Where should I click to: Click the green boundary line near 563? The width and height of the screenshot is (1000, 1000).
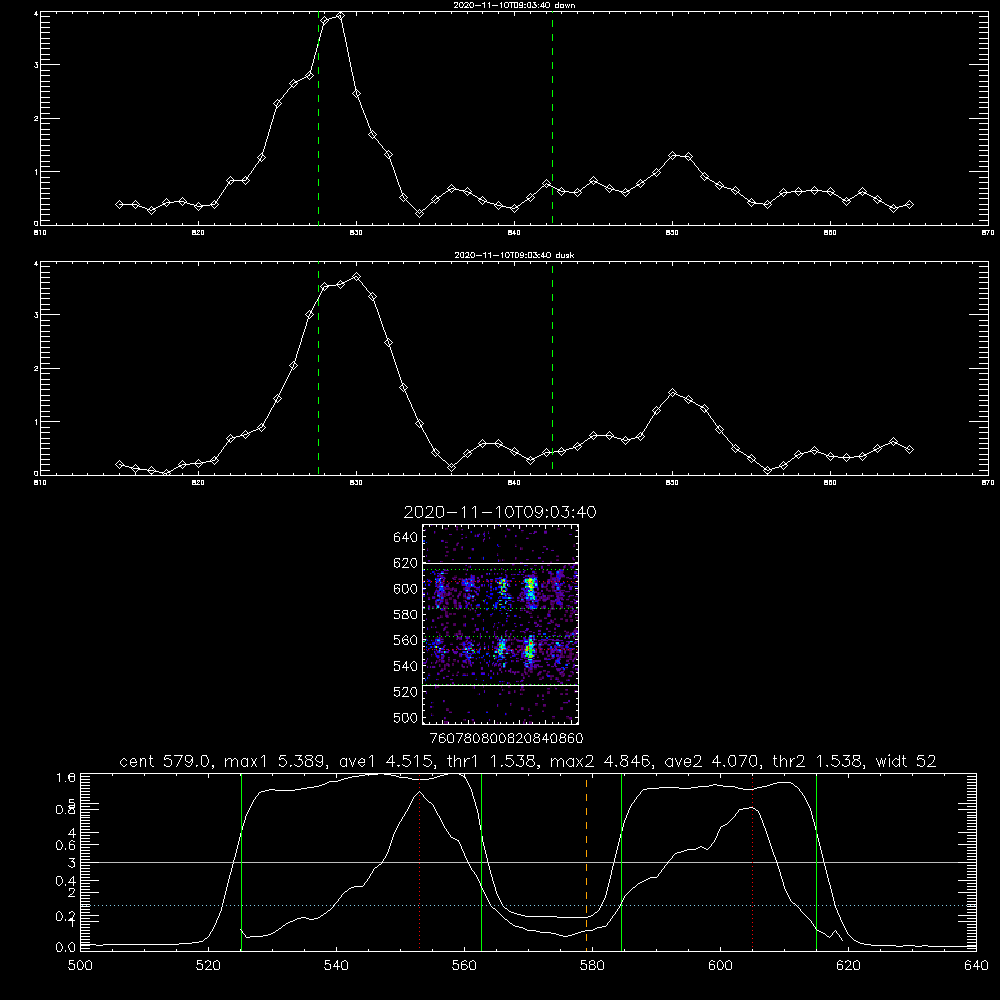482,862
